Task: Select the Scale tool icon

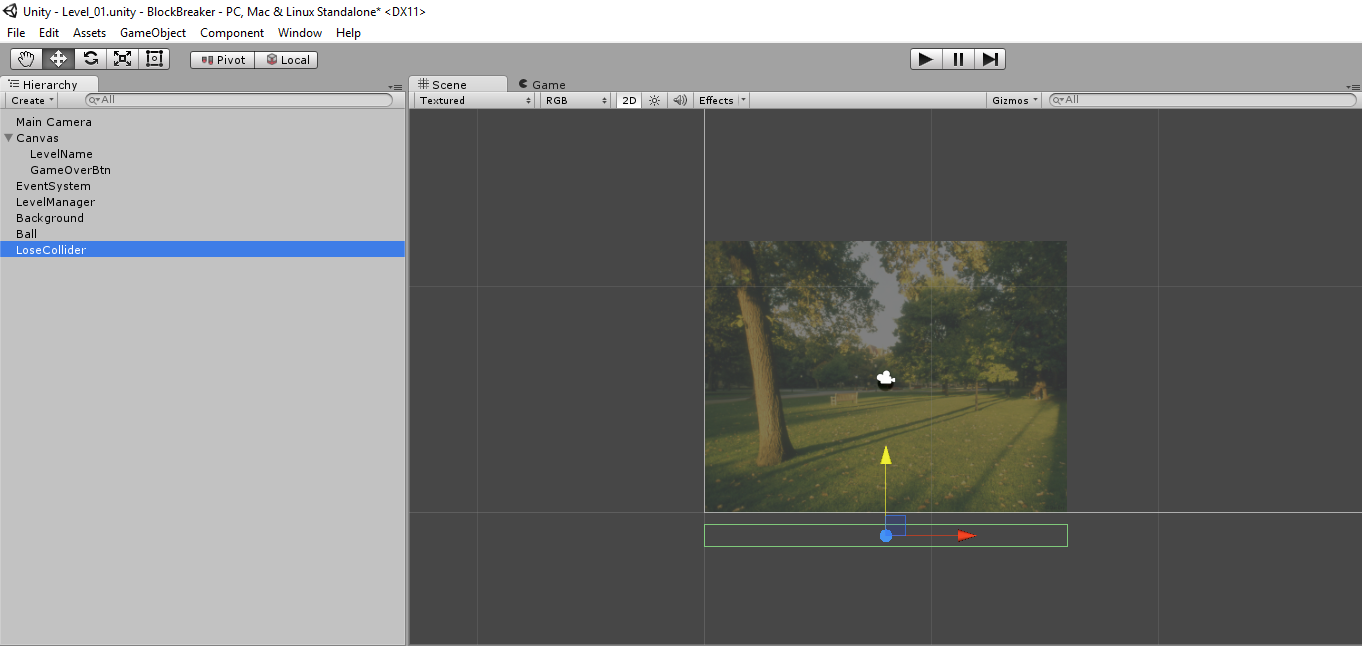Action: (x=122, y=59)
